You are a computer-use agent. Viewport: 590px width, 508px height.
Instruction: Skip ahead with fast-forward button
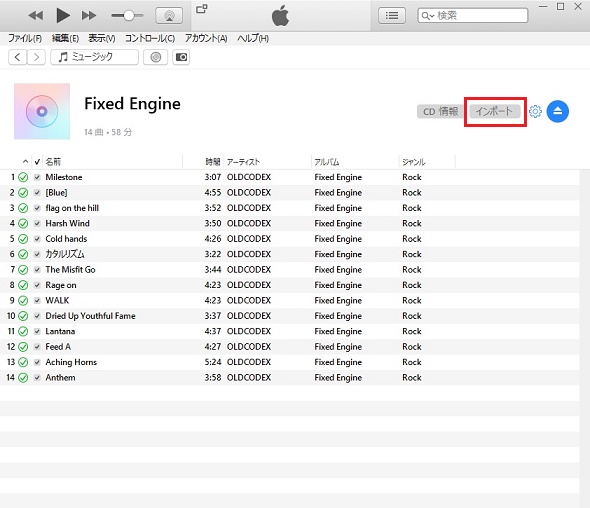89,15
